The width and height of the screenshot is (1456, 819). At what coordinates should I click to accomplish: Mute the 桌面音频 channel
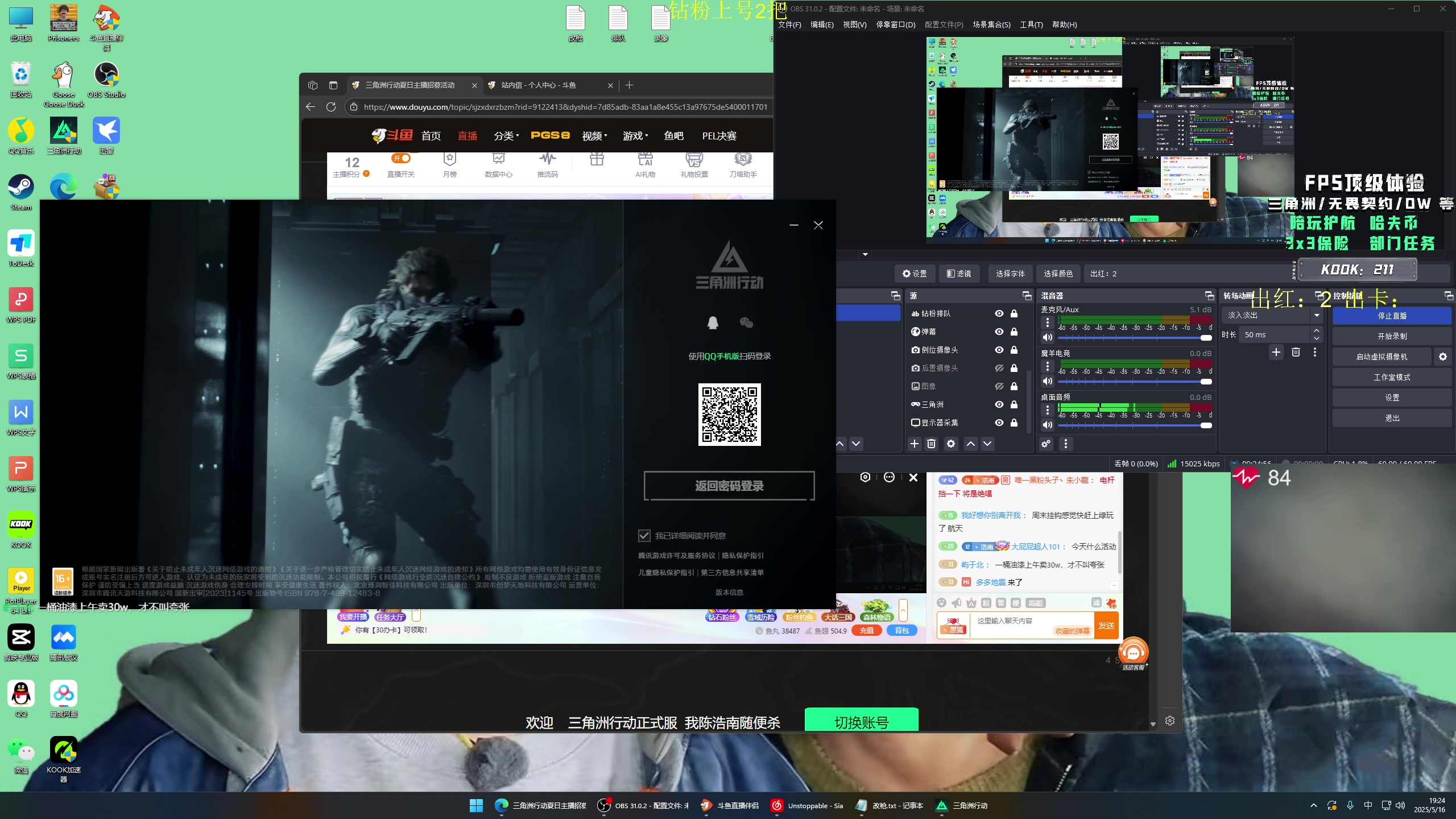[1048, 425]
